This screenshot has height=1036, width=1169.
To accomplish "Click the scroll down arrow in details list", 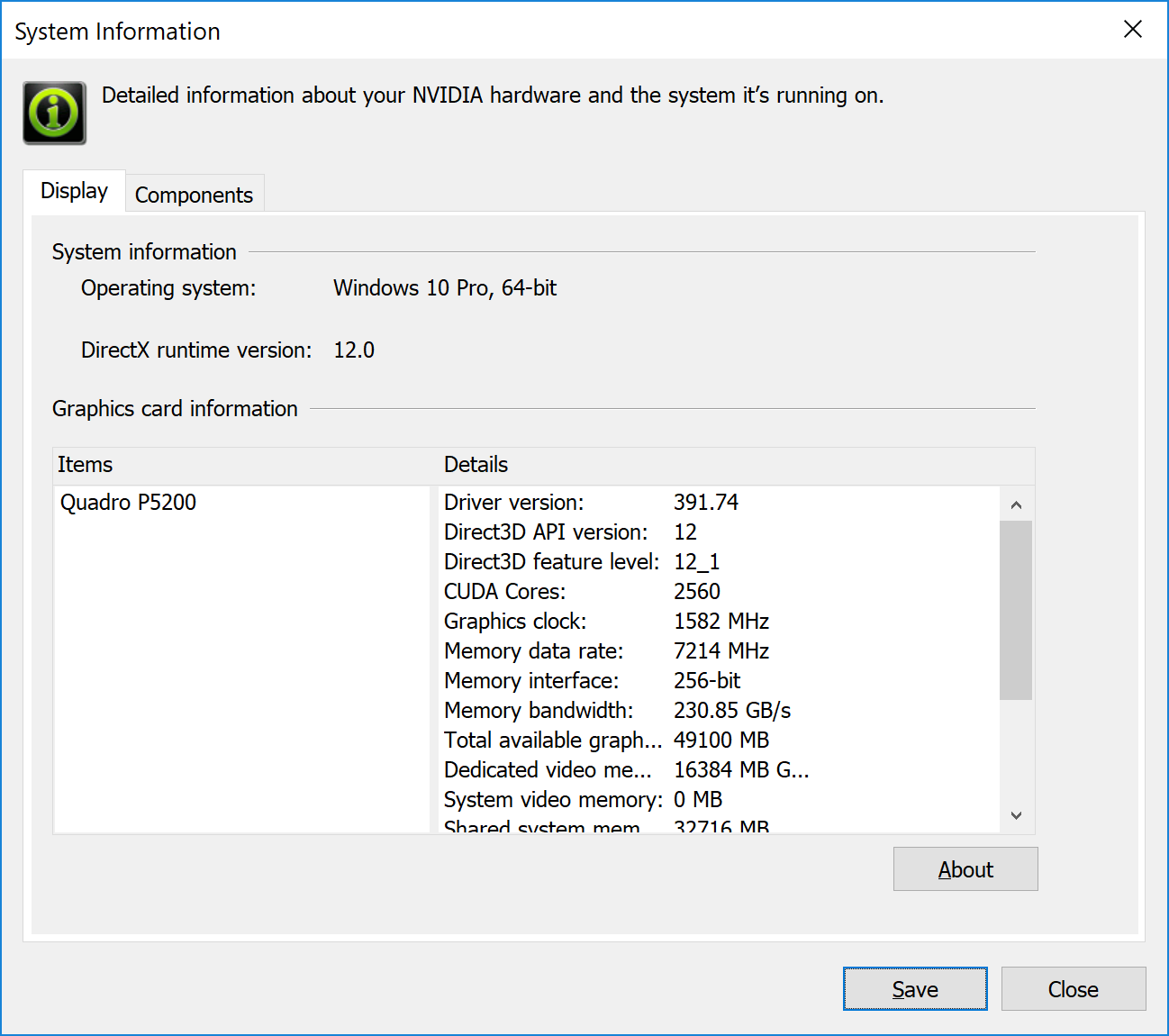I will tap(1016, 815).
